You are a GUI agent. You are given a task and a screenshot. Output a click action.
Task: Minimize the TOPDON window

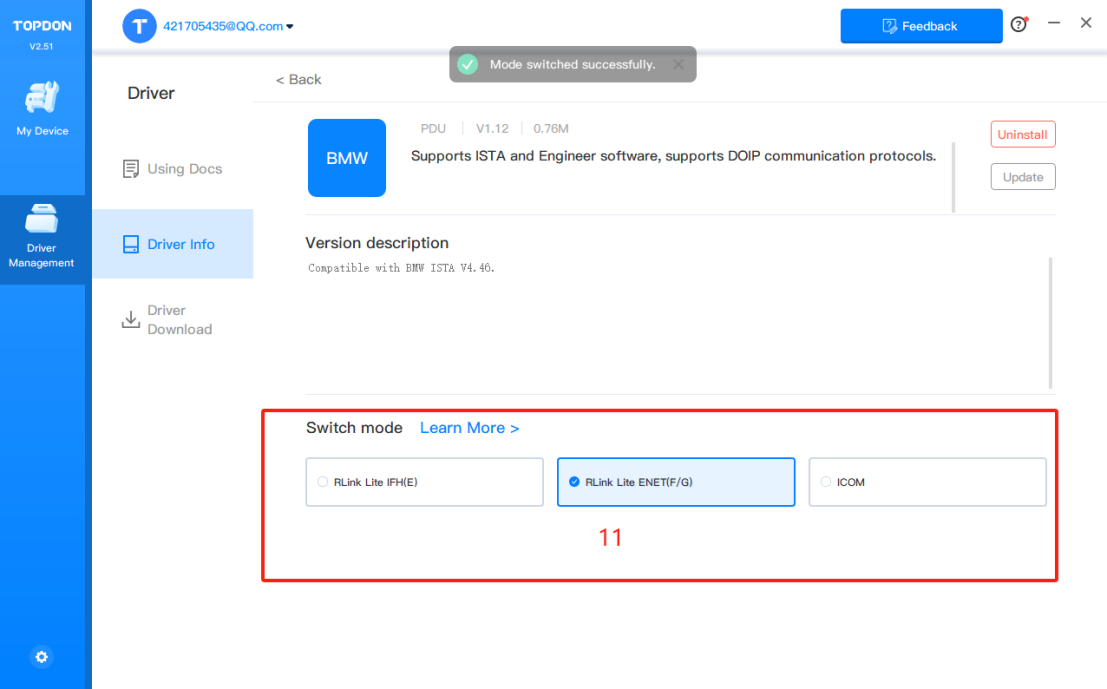tap(1054, 23)
